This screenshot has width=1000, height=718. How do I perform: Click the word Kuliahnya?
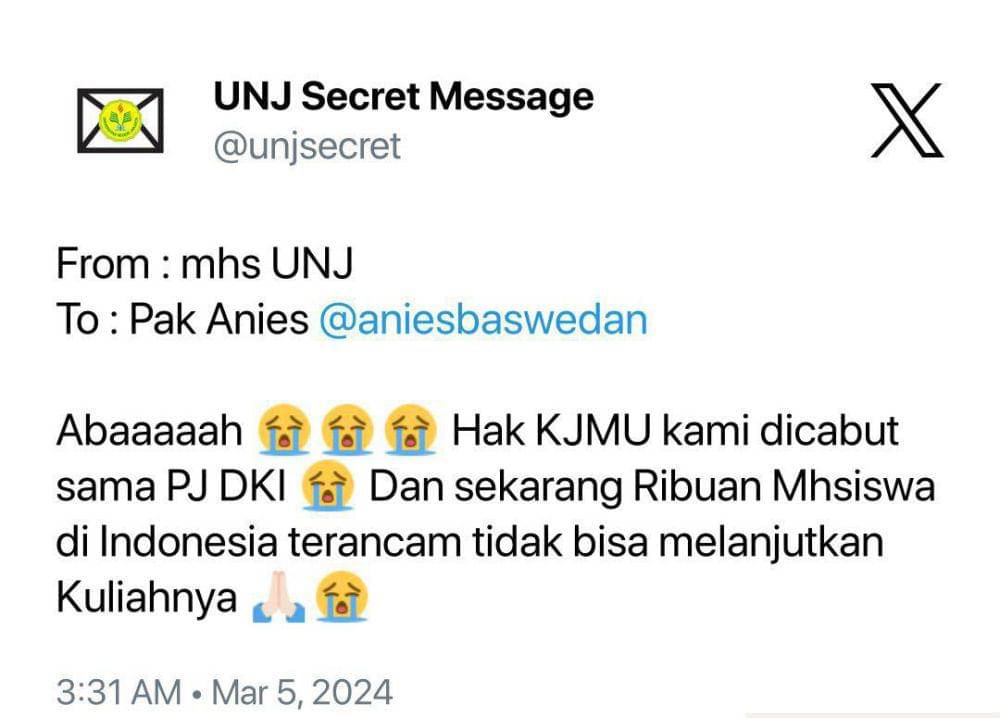(x=147, y=599)
